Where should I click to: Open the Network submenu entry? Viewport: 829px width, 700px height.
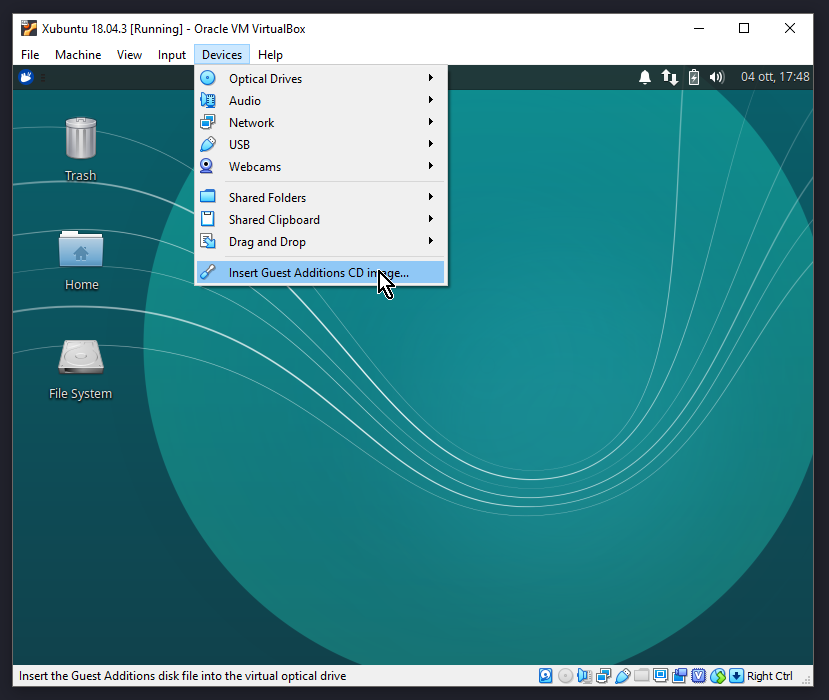(x=321, y=123)
